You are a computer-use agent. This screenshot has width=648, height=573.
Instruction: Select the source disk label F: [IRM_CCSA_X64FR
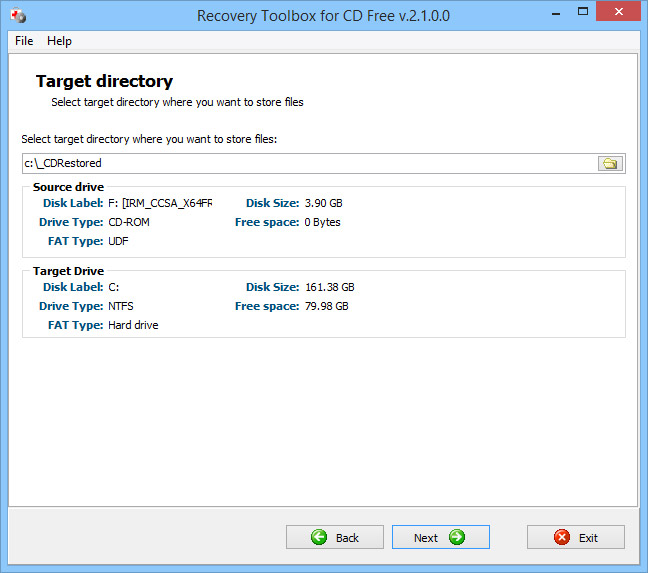pyautogui.click(x=160, y=203)
